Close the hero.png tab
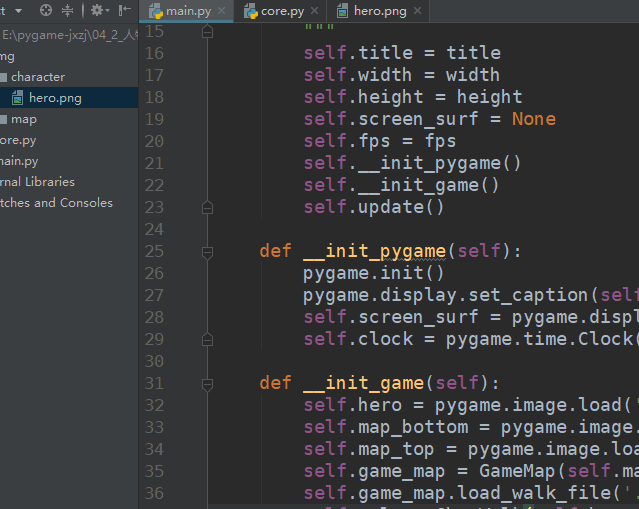This screenshot has width=639, height=509. coord(416,12)
